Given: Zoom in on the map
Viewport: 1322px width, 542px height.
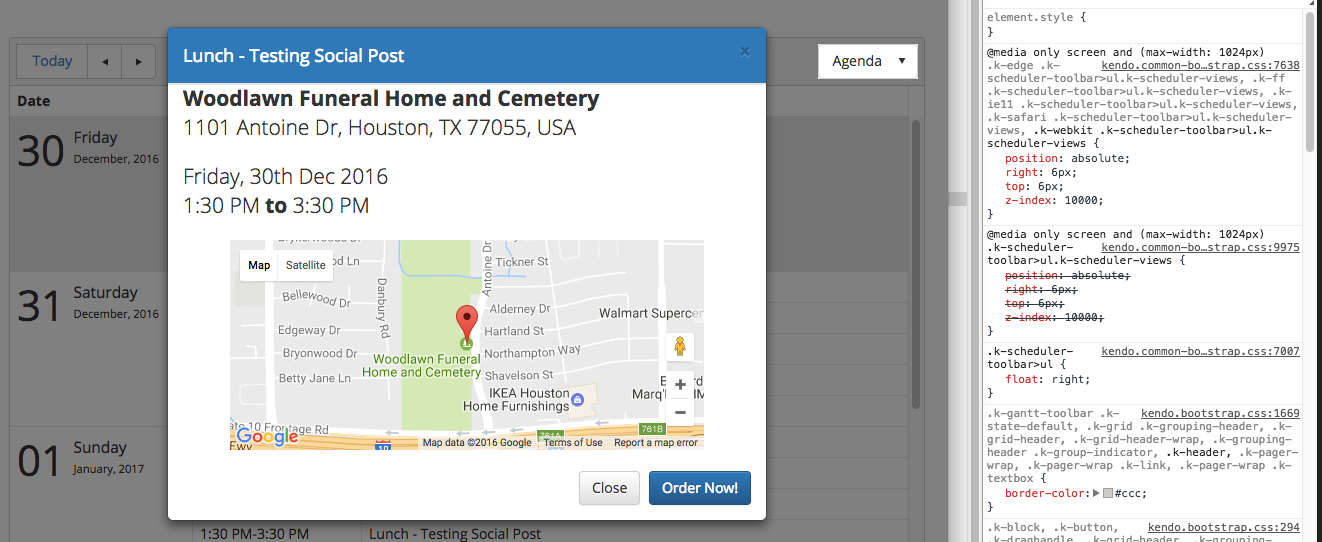Looking at the screenshot, I should pos(680,385).
